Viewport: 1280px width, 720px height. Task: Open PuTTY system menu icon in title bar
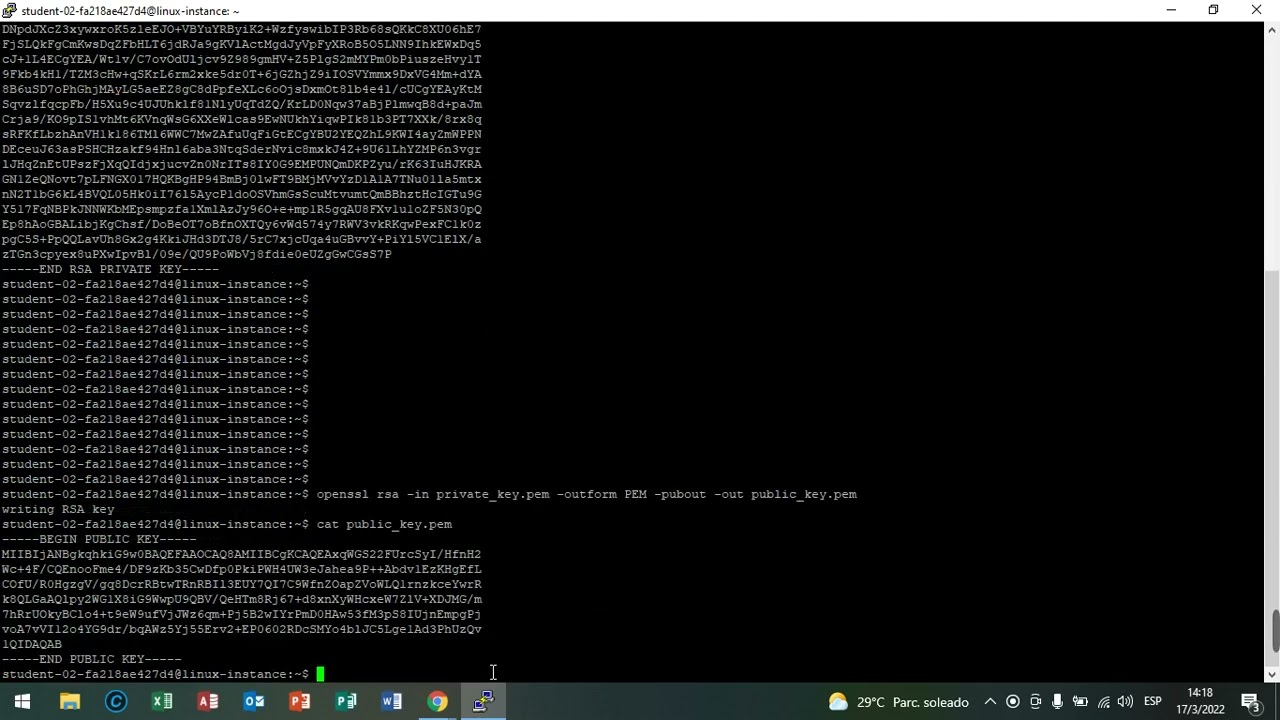9,10
